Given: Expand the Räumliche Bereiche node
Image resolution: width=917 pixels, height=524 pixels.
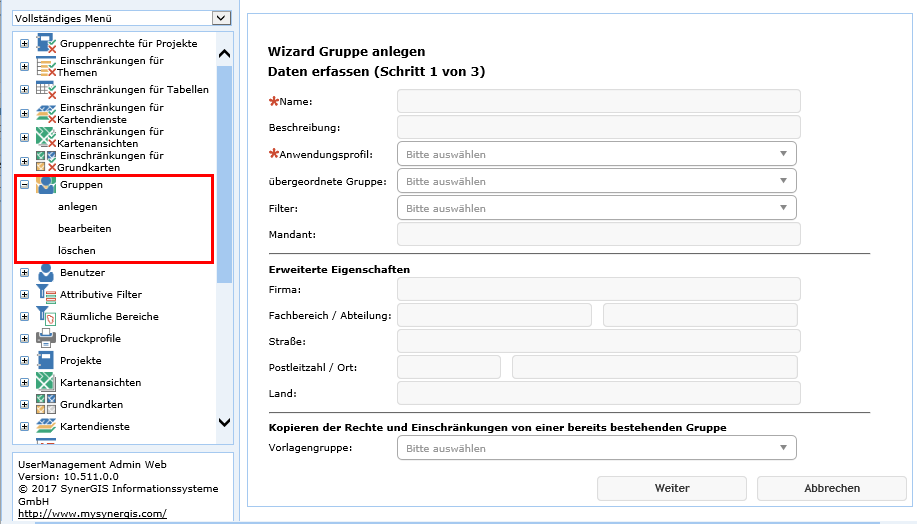Looking at the screenshot, I should (25, 316).
